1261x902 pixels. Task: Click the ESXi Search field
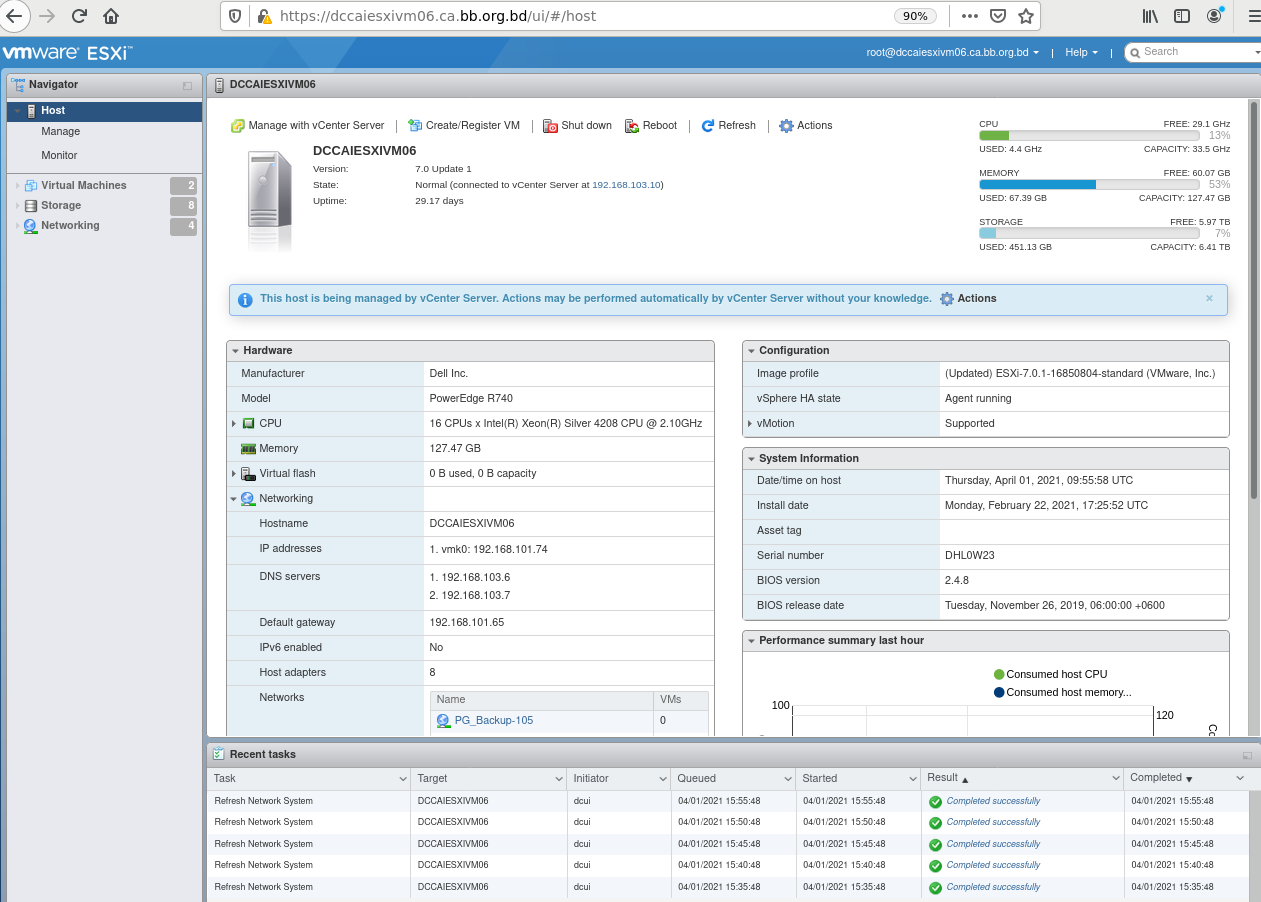coord(1193,52)
